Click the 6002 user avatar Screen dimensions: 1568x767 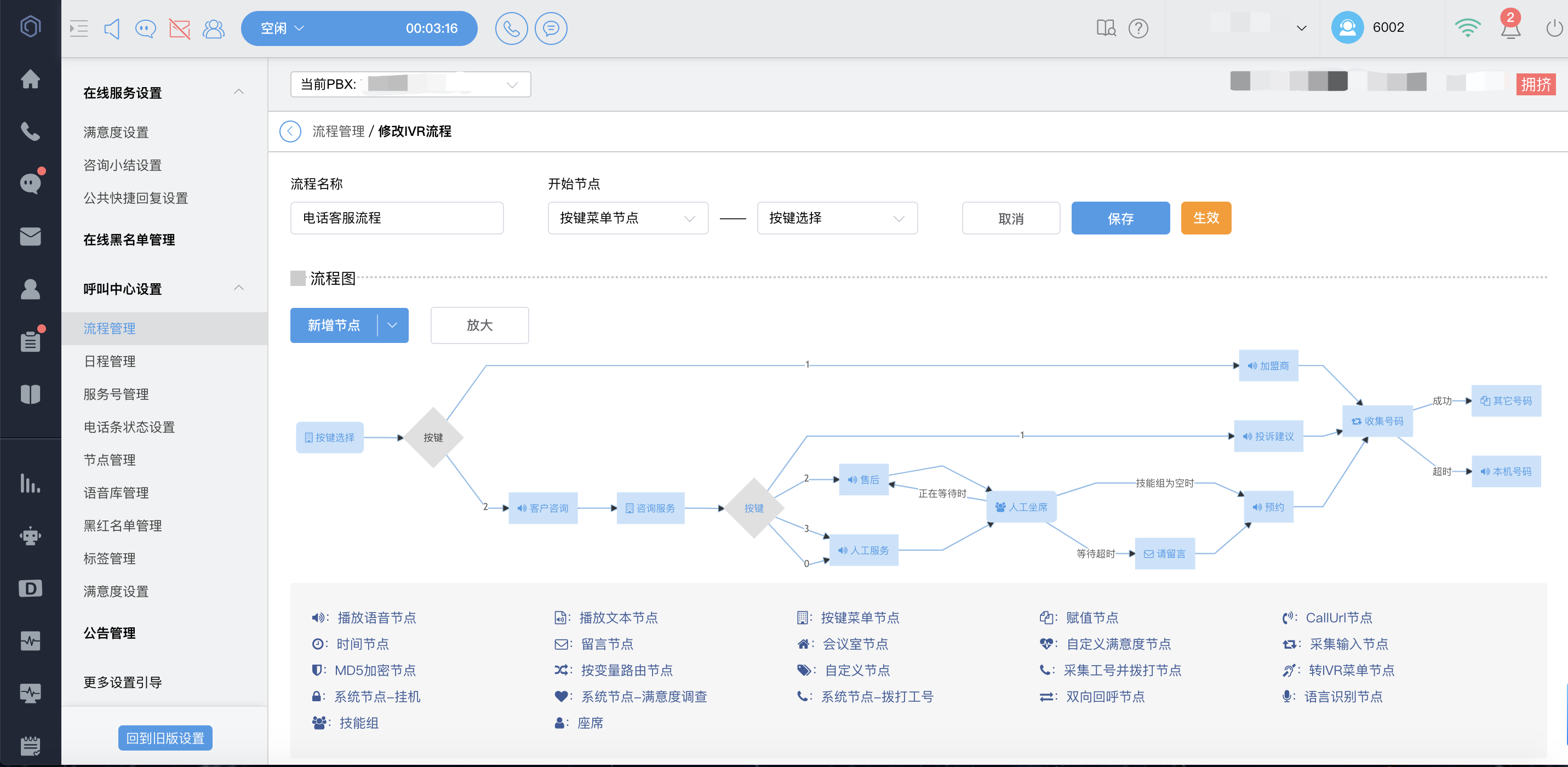pos(1347,27)
